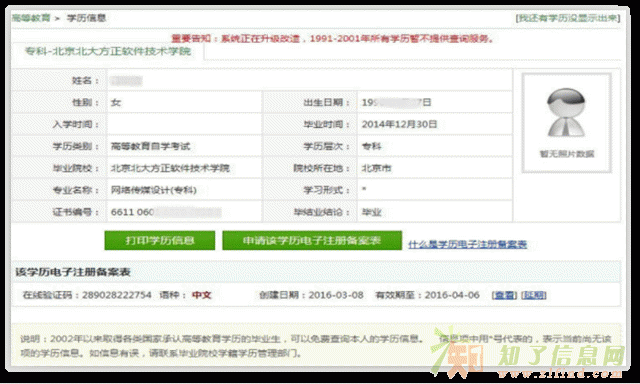640x384 pixels.
Task: Click the 出生日期 field label
Action: click(x=326, y=102)
